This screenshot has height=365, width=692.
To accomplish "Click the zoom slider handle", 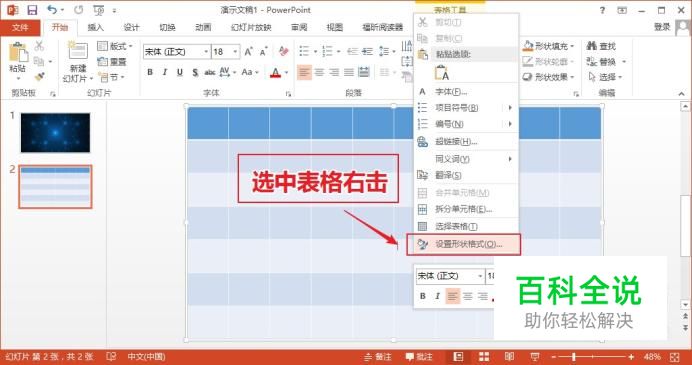I will [x=574, y=357].
